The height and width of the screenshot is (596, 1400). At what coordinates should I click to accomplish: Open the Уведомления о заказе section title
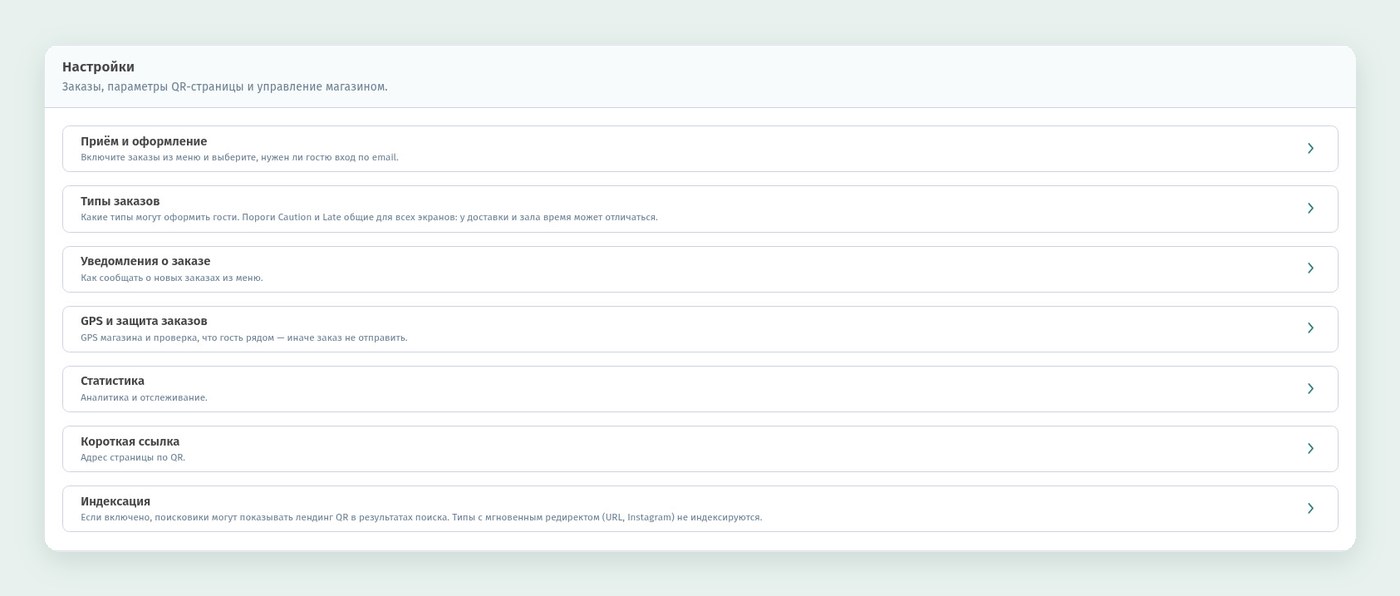tap(146, 261)
